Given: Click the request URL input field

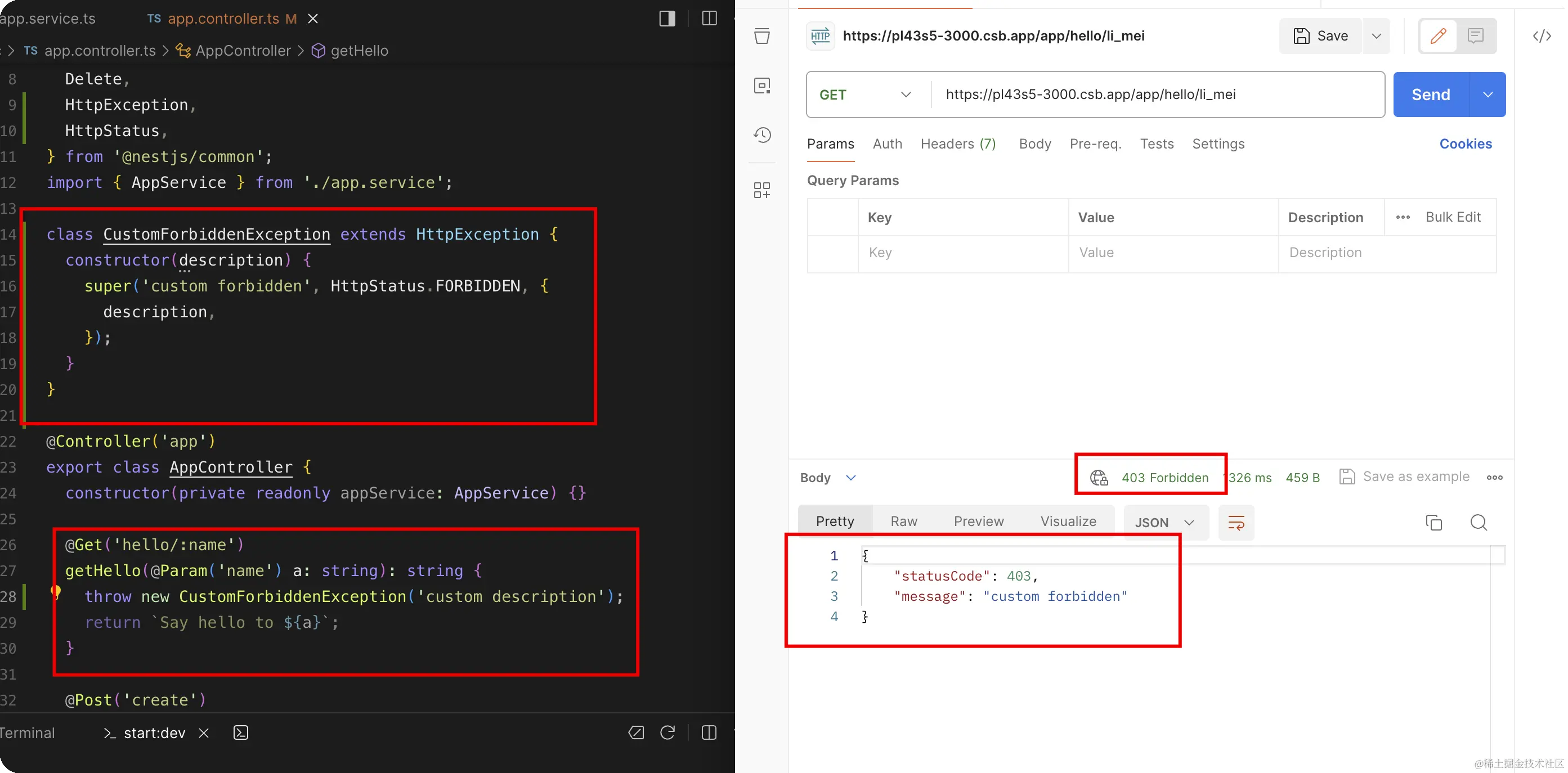Looking at the screenshot, I should [x=1158, y=95].
